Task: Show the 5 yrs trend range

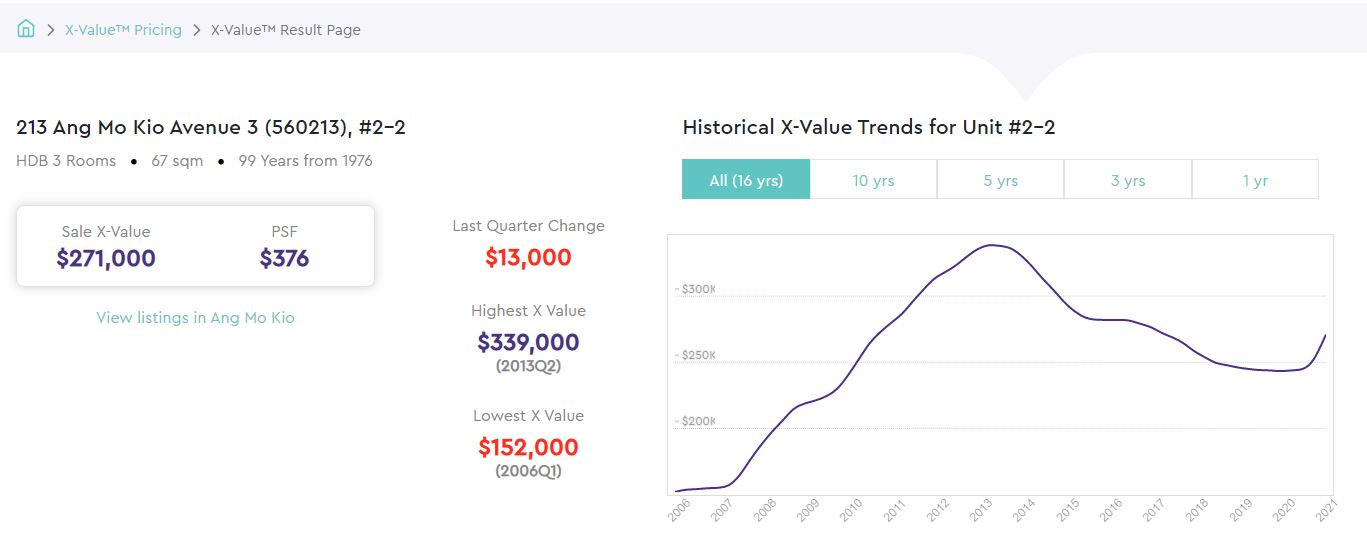Action: point(1000,180)
